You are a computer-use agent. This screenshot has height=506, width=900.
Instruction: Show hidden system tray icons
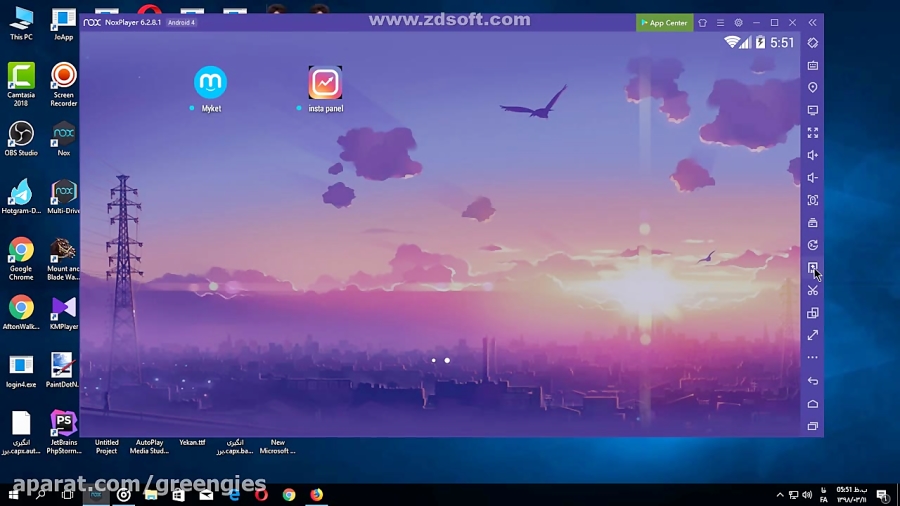(779, 495)
